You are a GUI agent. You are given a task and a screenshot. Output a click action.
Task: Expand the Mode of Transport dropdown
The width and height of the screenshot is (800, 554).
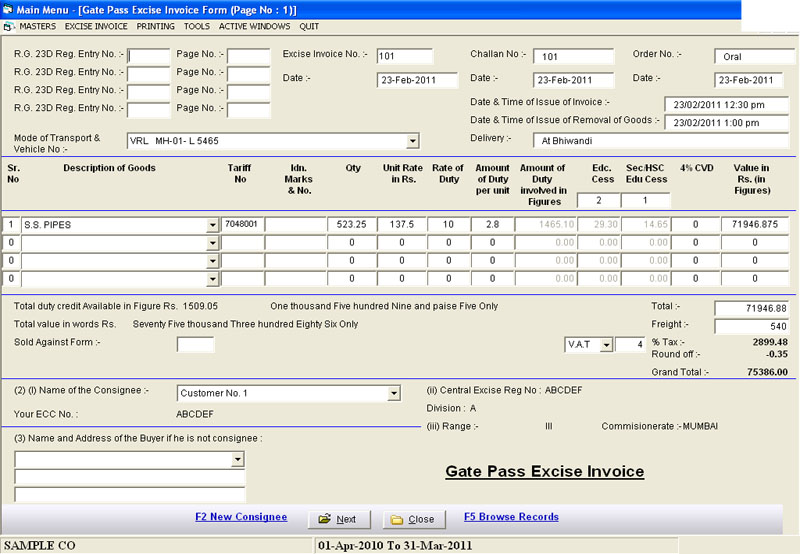coord(412,141)
